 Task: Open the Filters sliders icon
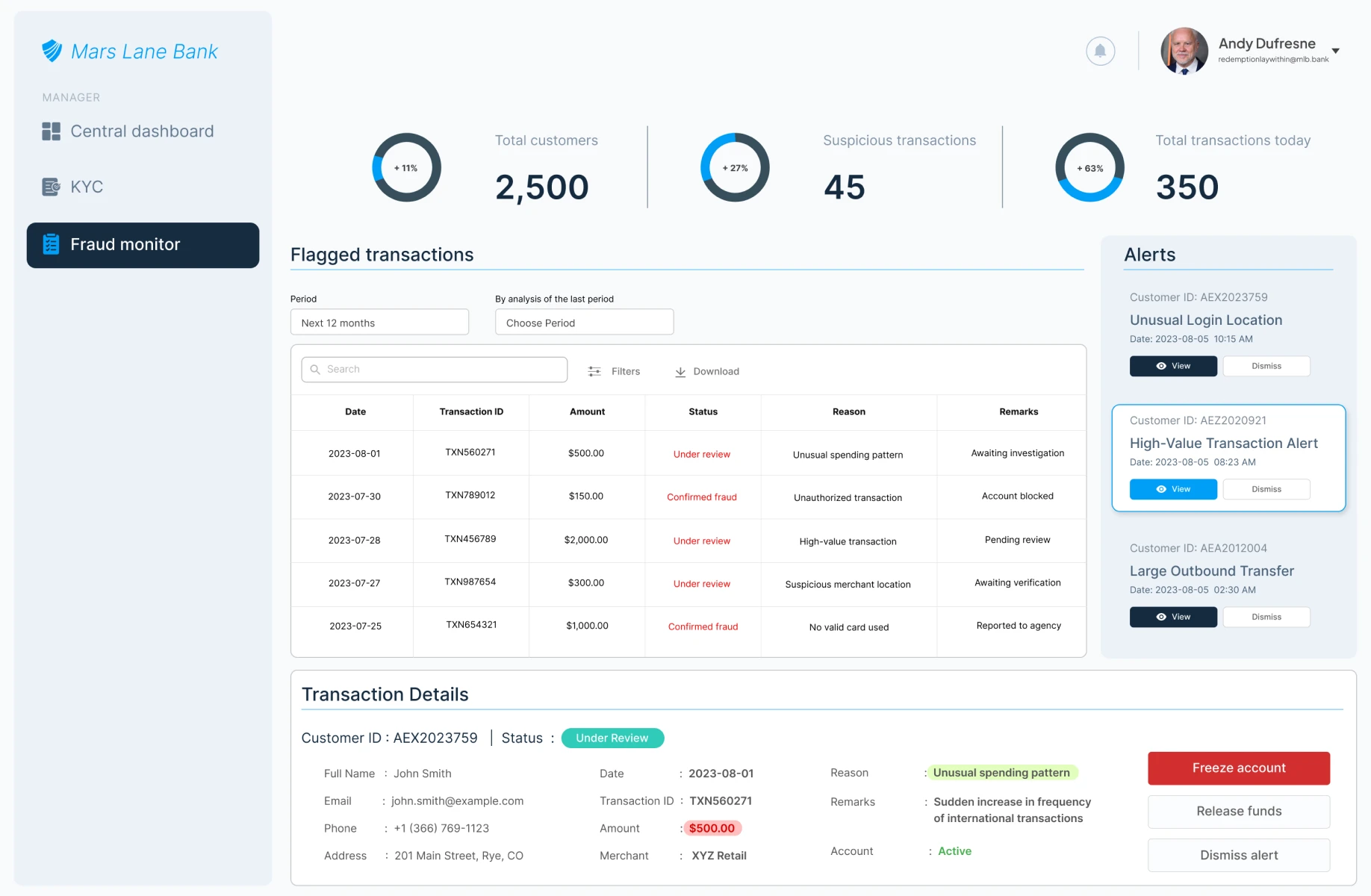pyautogui.click(x=594, y=371)
